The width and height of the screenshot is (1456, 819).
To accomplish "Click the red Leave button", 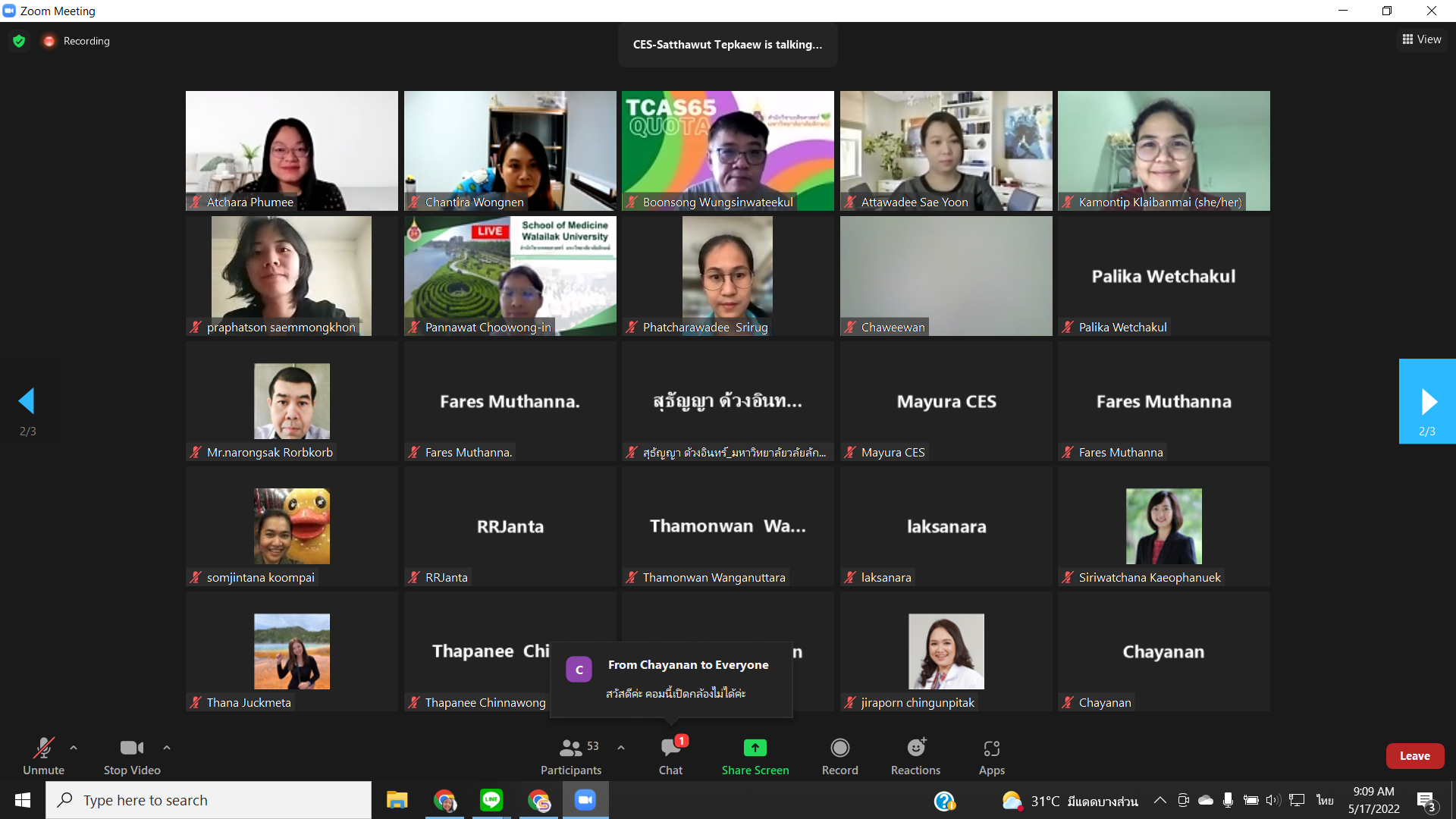I will (1414, 756).
